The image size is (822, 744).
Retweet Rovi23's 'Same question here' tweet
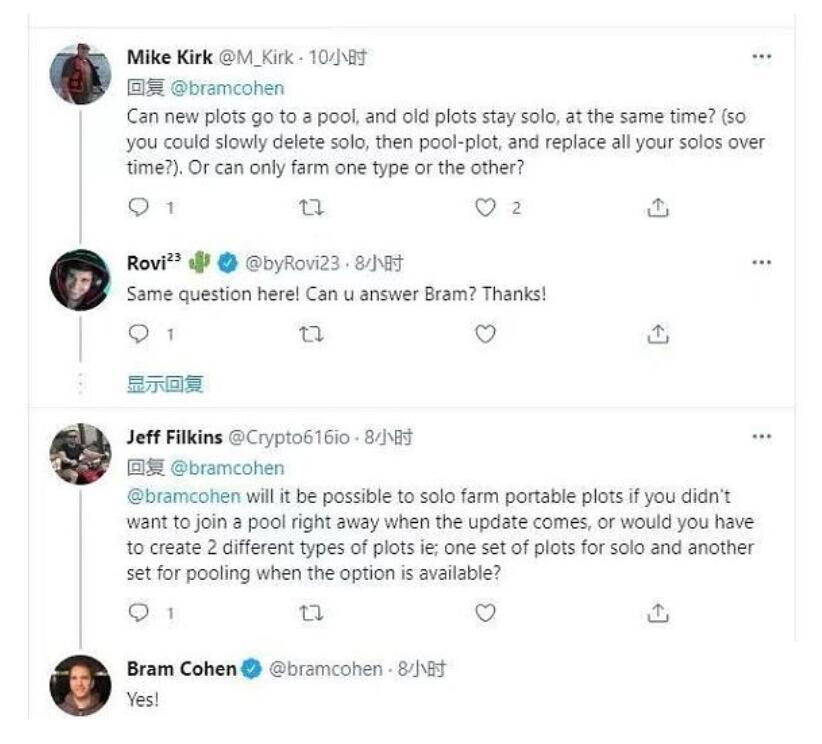click(x=312, y=334)
